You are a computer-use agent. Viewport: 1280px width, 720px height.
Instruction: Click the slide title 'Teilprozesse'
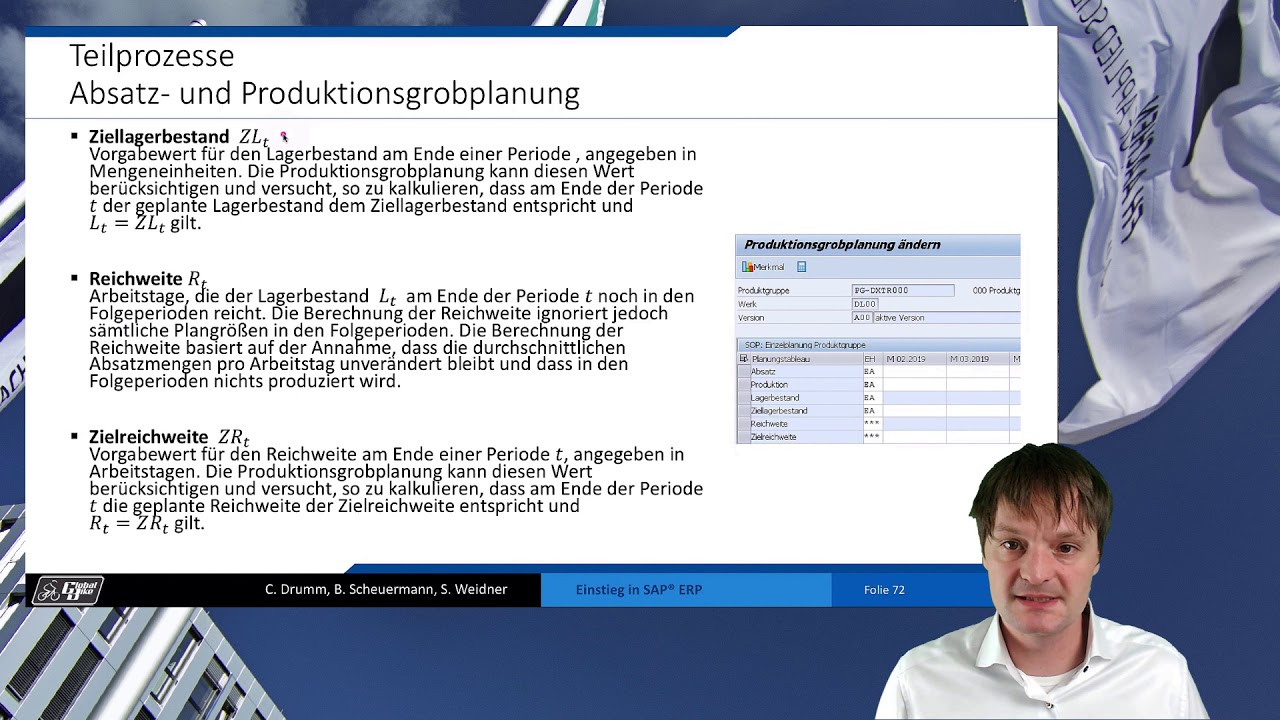click(x=151, y=55)
